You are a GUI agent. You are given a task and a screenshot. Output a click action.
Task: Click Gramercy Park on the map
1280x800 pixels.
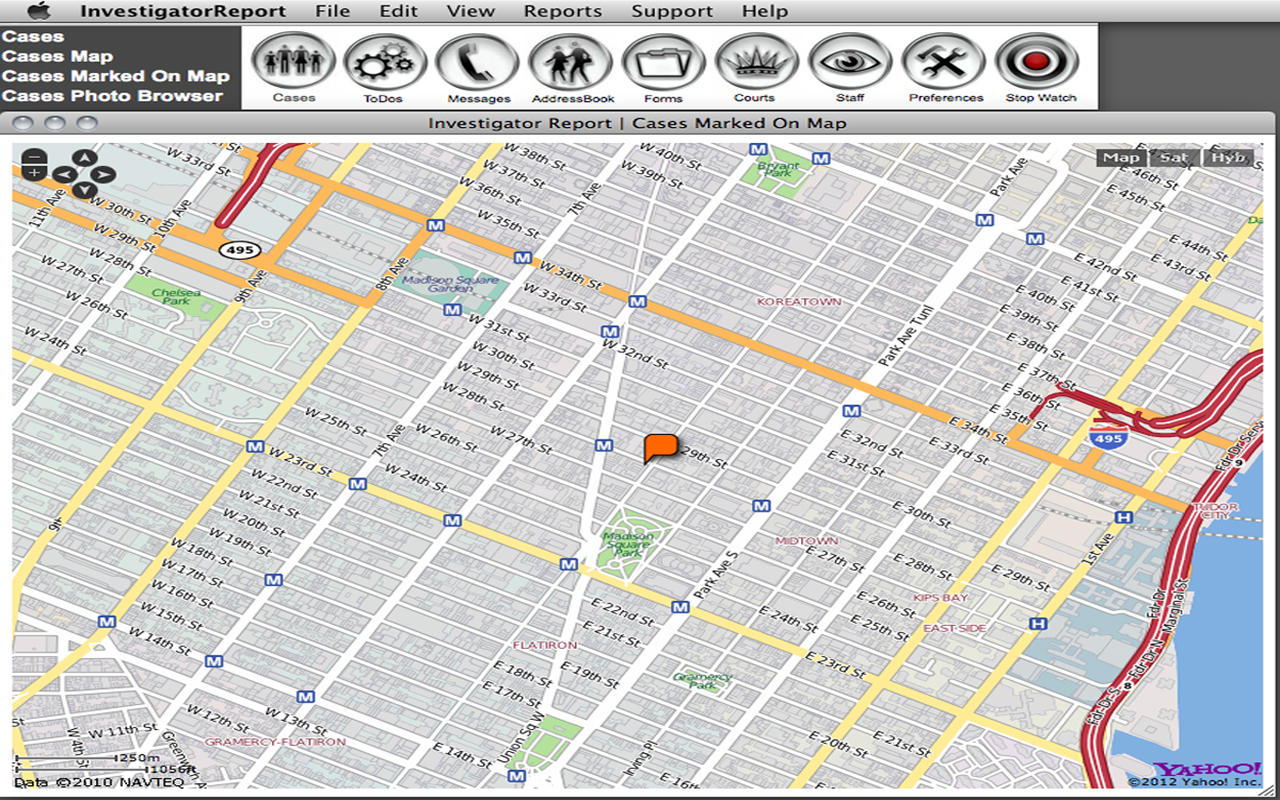703,681
